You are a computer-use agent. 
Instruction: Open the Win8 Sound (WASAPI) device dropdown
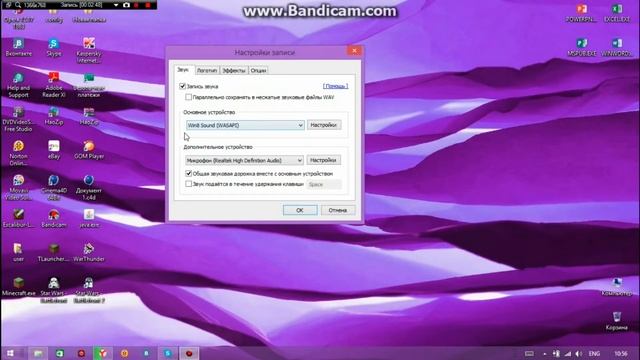[245, 125]
